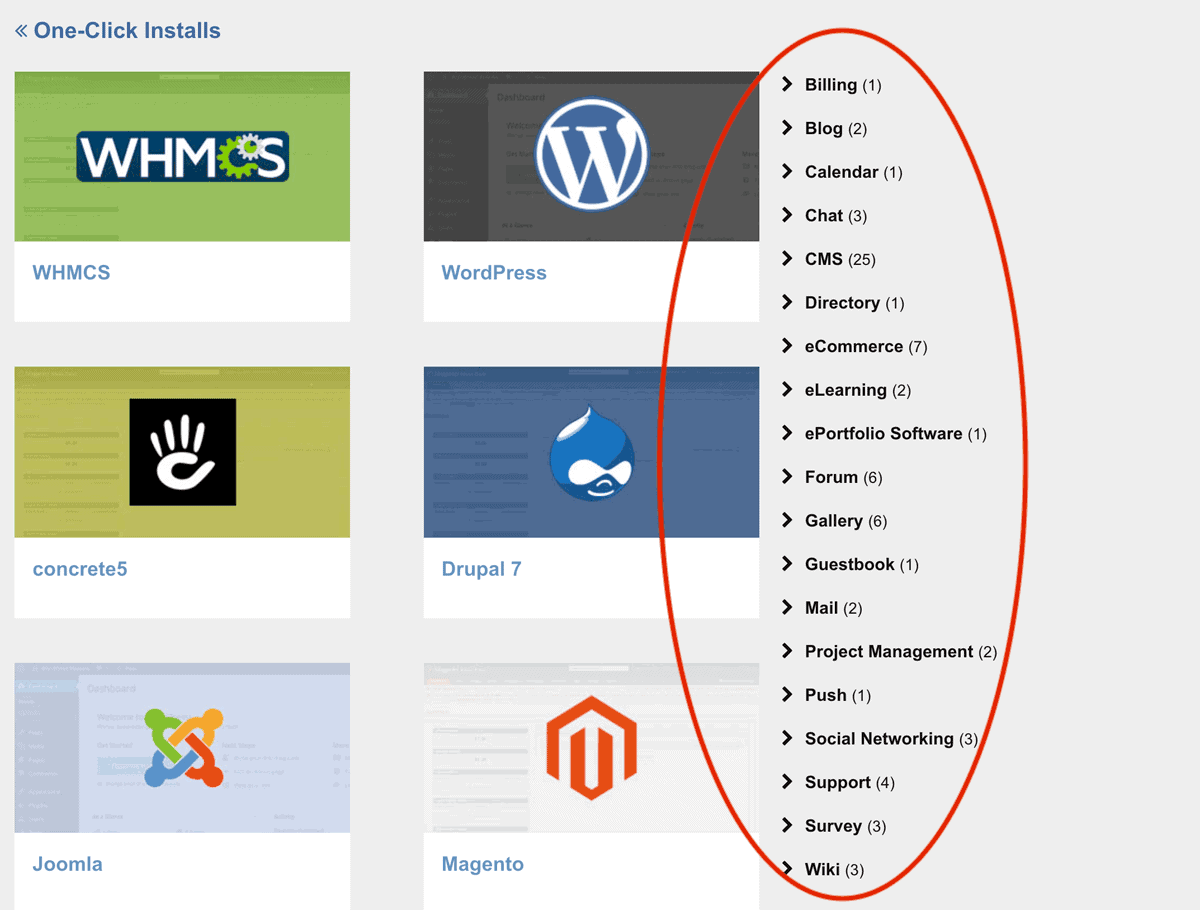Pick the Social Networking (3) label

tap(892, 739)
